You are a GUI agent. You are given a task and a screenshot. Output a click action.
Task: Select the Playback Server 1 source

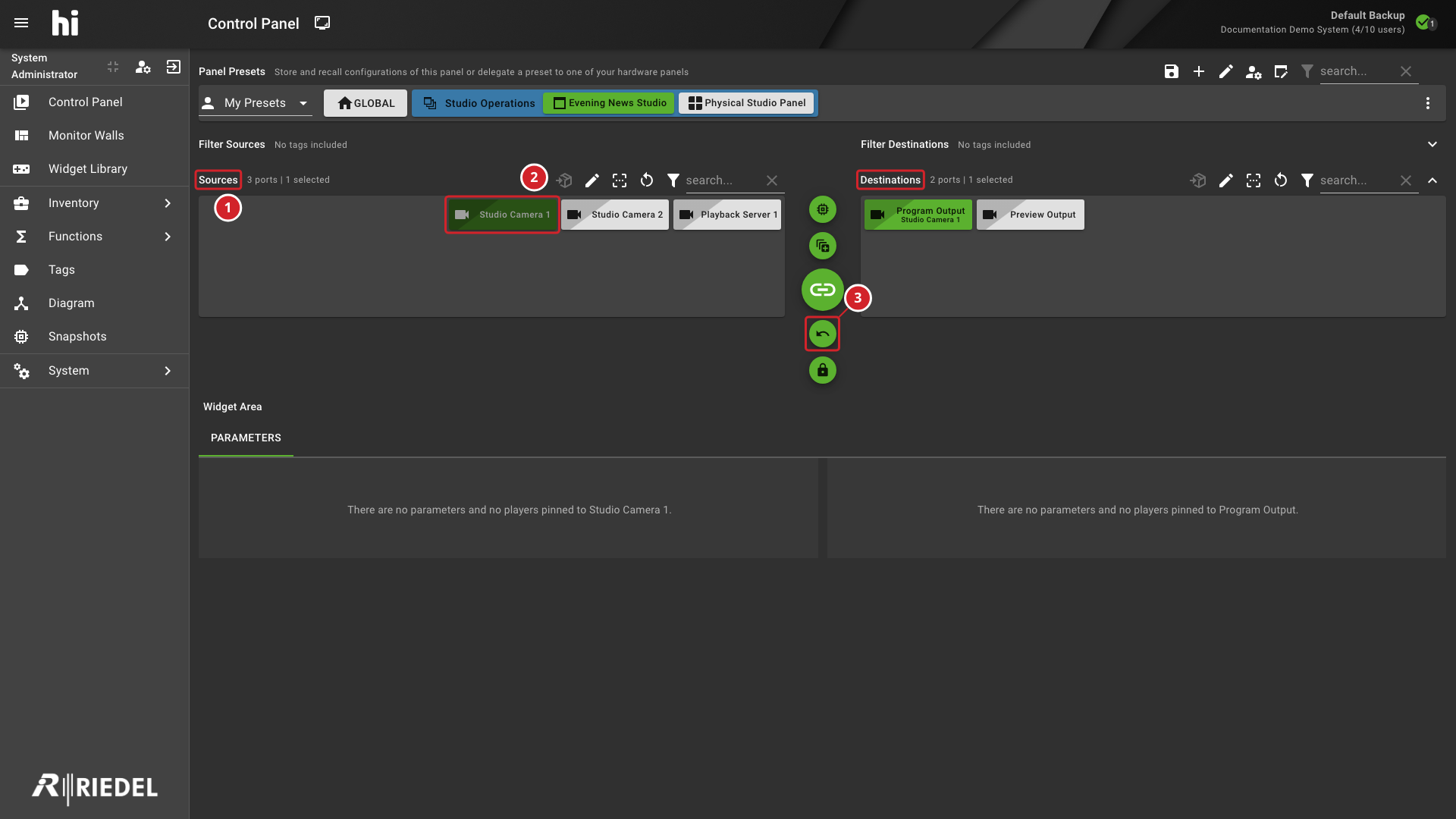(x=727, y=215)
